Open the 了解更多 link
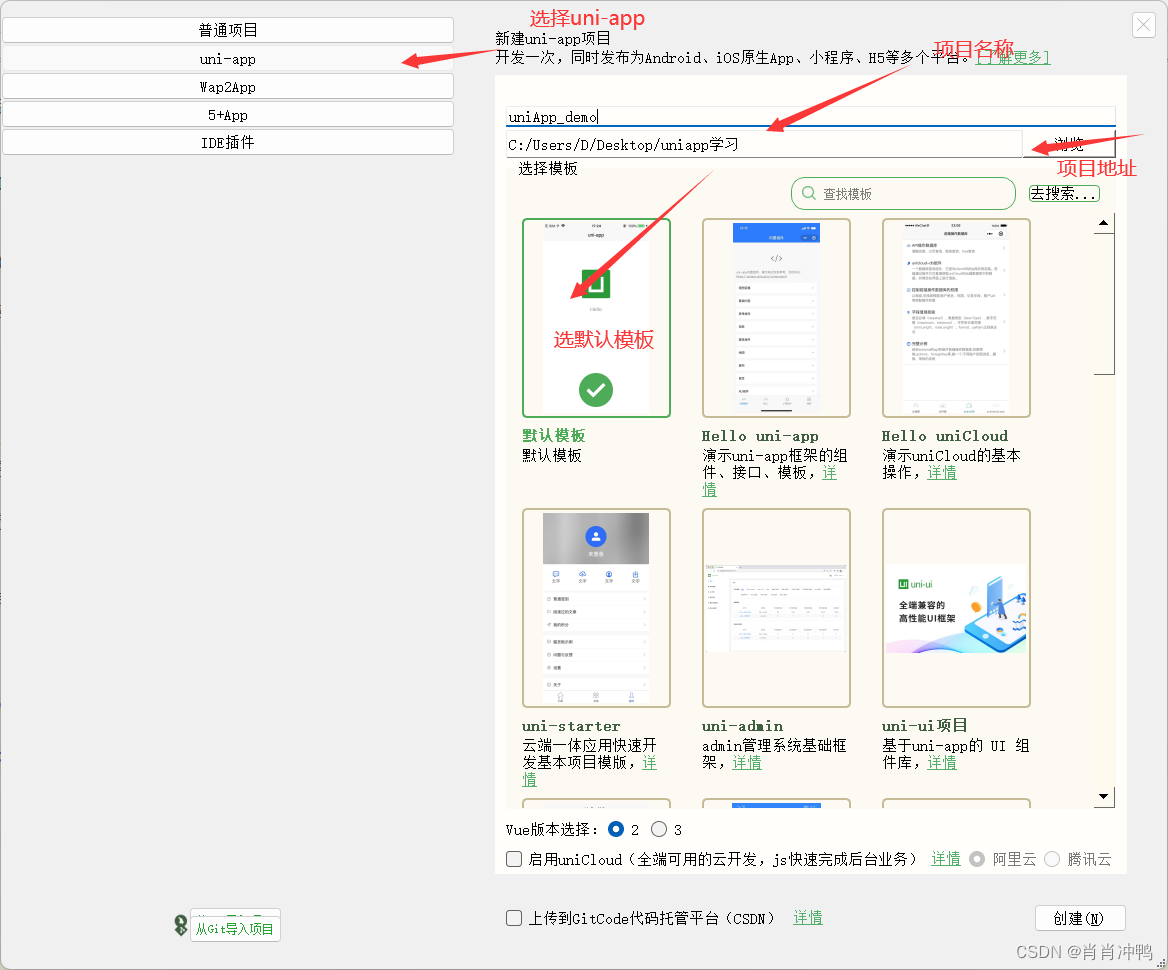1168x970 pixels. tap(1013, 57)
